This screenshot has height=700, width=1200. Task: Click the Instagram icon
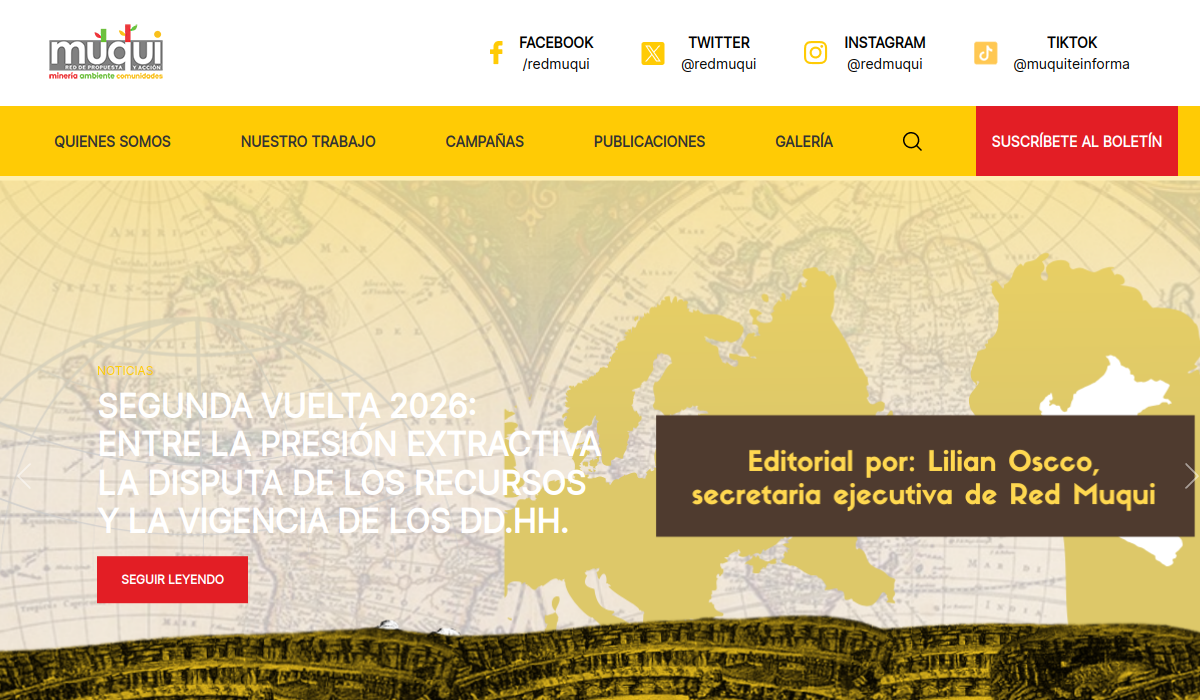(816, 53)
